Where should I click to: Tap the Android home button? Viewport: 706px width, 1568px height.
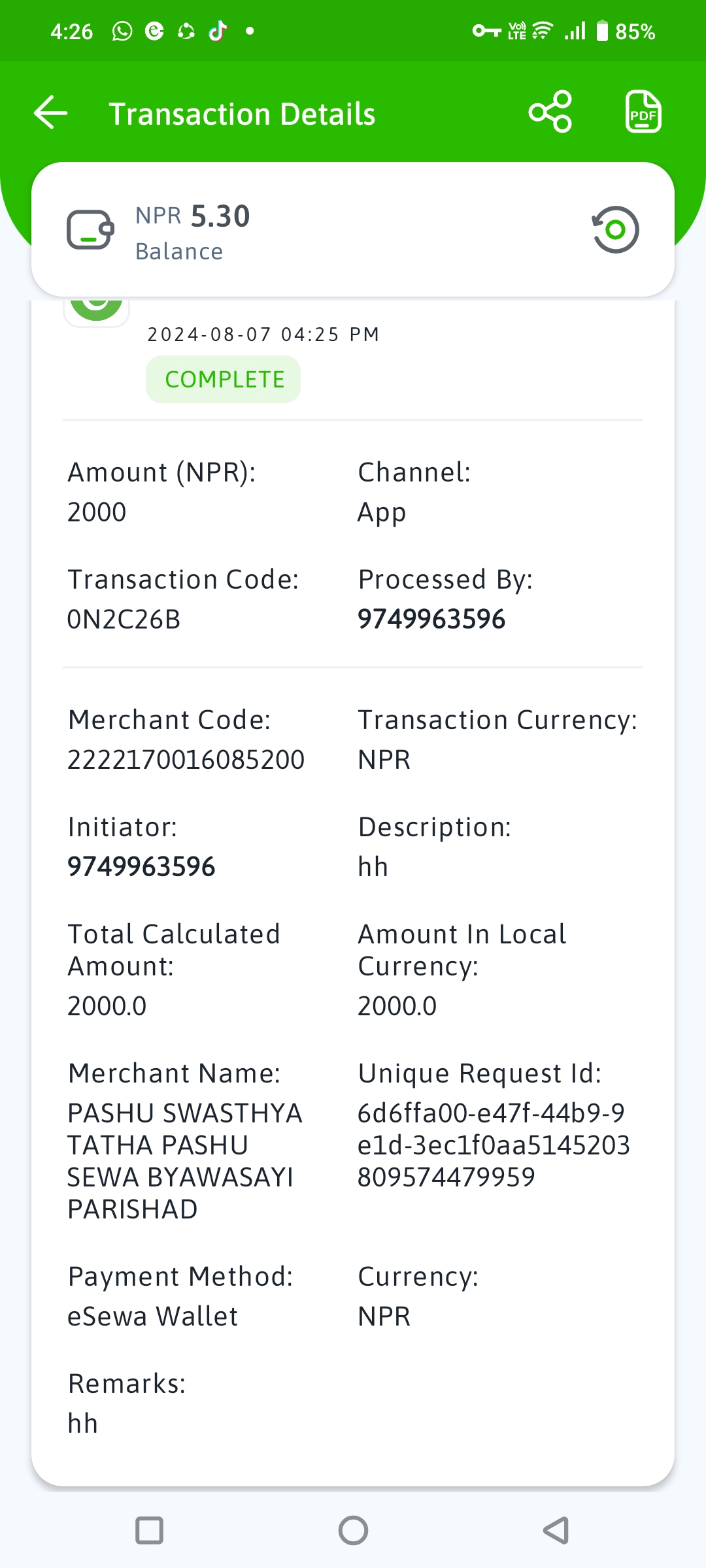pos(353,1530)
